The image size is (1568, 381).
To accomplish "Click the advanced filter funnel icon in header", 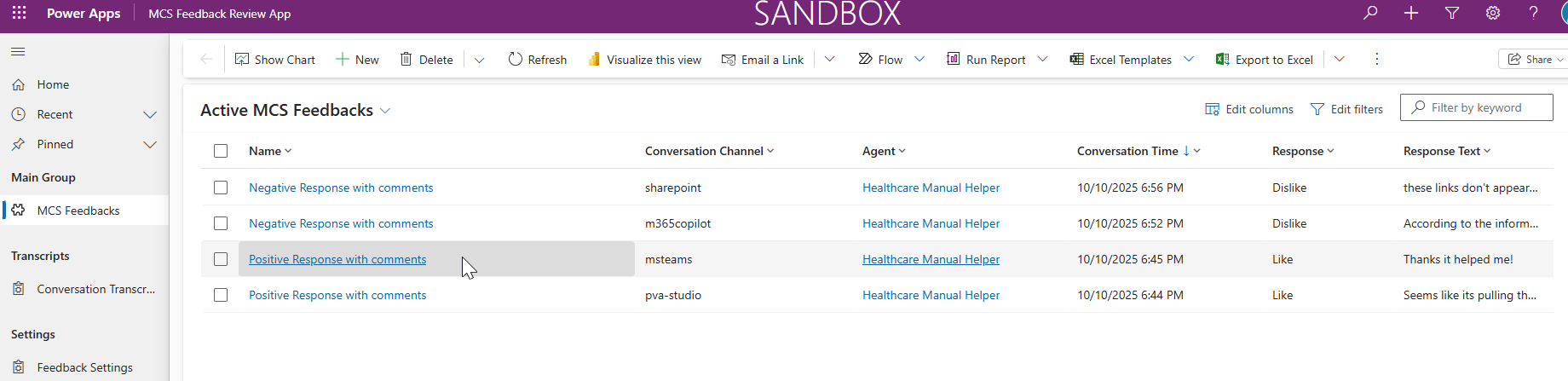I will point(1452,13).
